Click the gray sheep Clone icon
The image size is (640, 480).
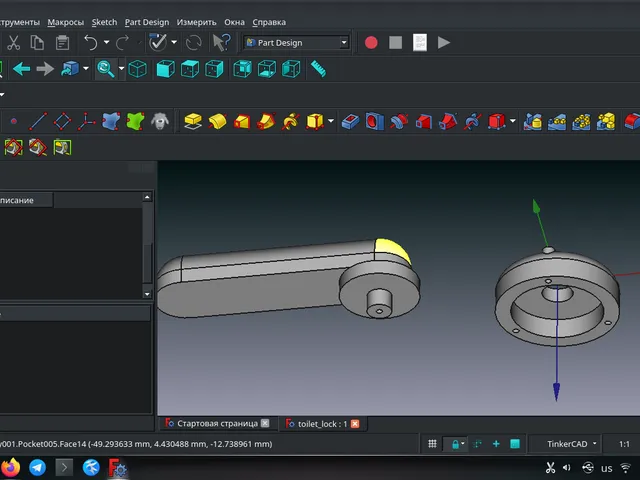click(160, 121)
